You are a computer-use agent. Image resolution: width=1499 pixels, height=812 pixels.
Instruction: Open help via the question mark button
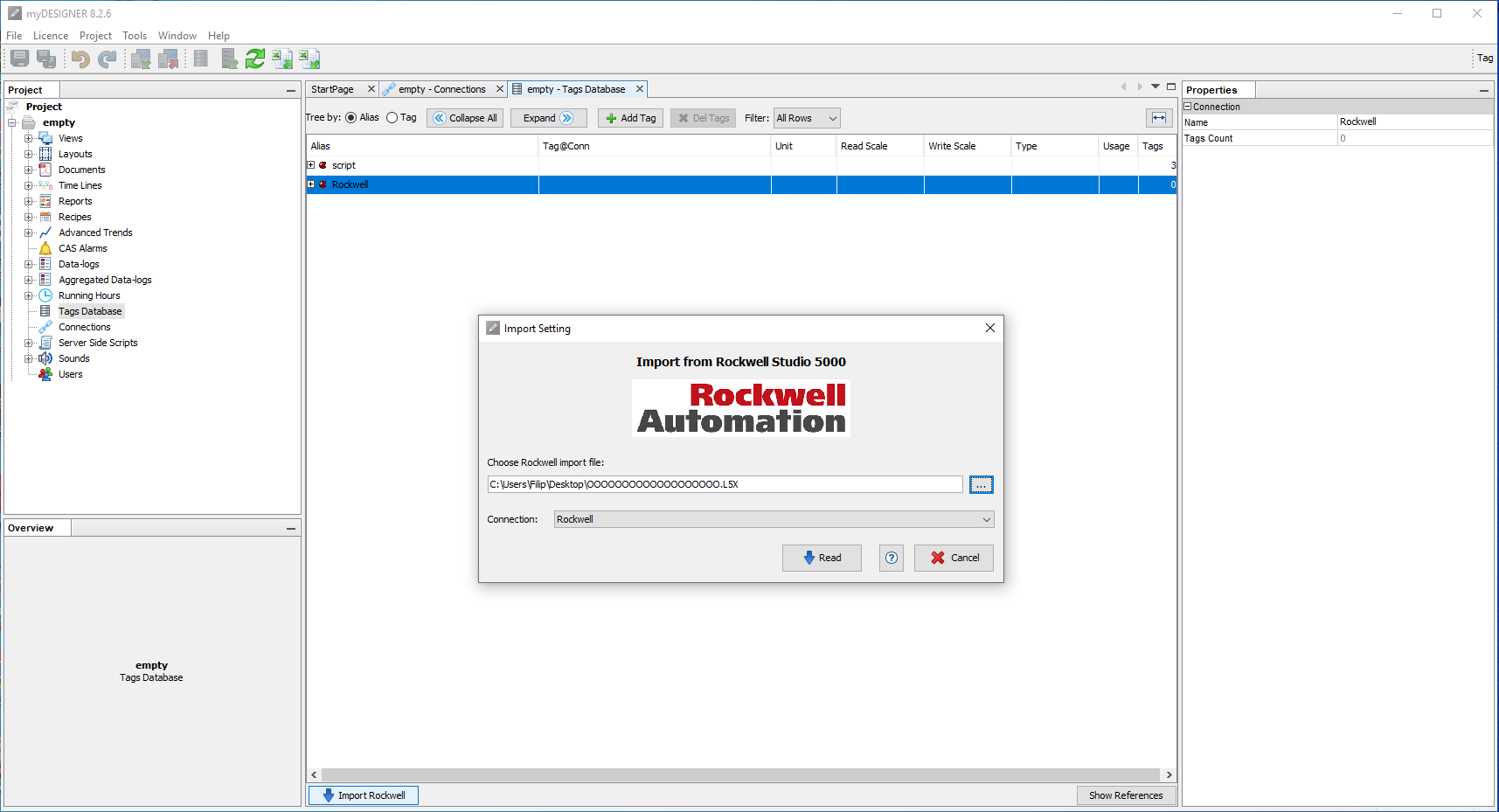pos(892,558)
